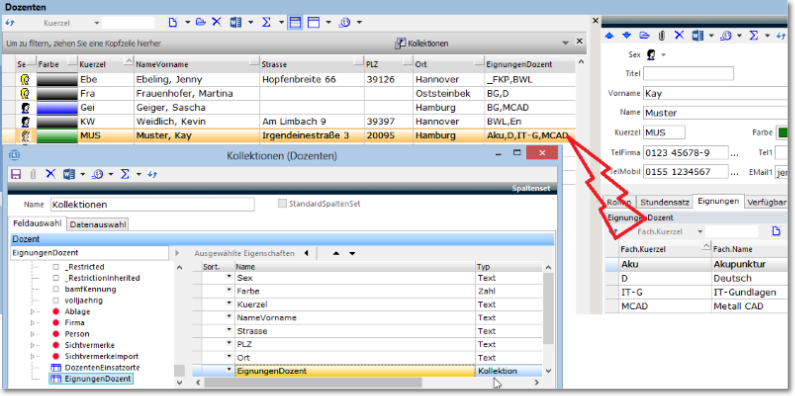Click refresh arrows icon in detail panel toolbar
This screenshot has height=396, width=795.
pyautogui.click(x=781, y=35)
